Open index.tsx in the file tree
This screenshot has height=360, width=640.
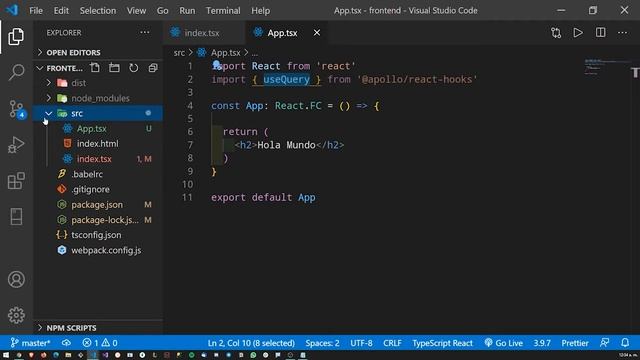(x=94, y=159)
